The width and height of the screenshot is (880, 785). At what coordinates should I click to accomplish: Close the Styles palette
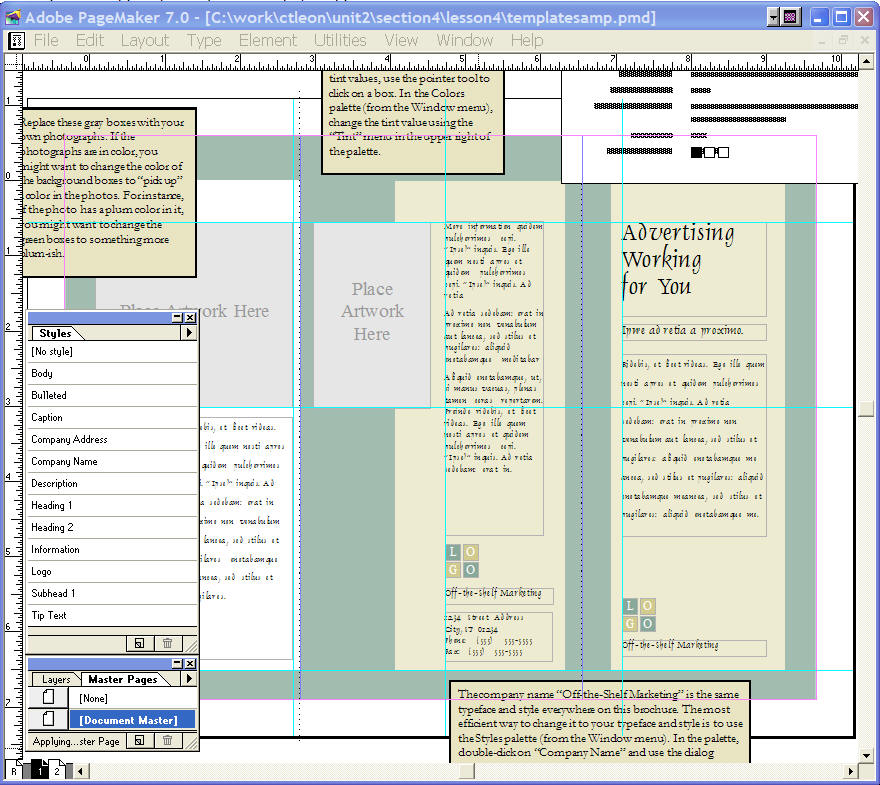click(191, 318)
